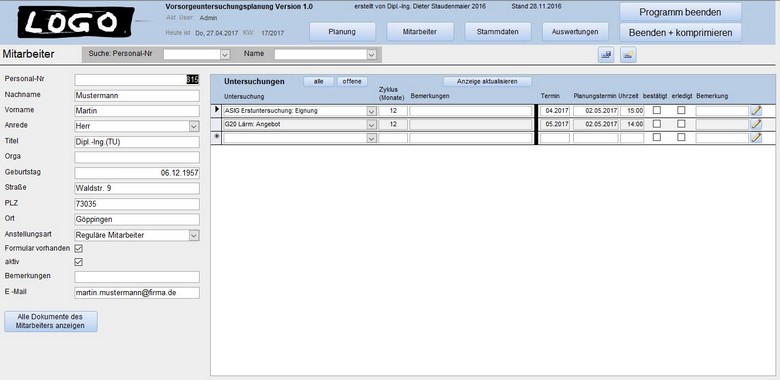This screenshot has width=780, height=380.
Task: Select the ASIG Erstuntersuchung row record selector
Action: [216, 110]
